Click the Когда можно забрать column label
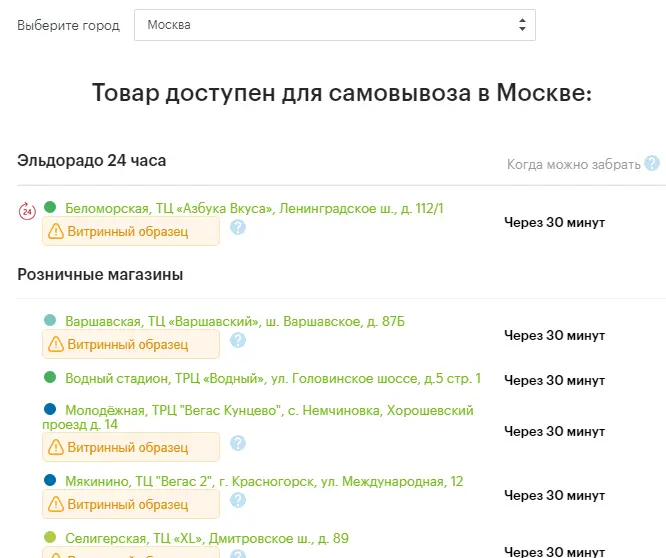Screen dimensions: 666x558 [574, 164]
